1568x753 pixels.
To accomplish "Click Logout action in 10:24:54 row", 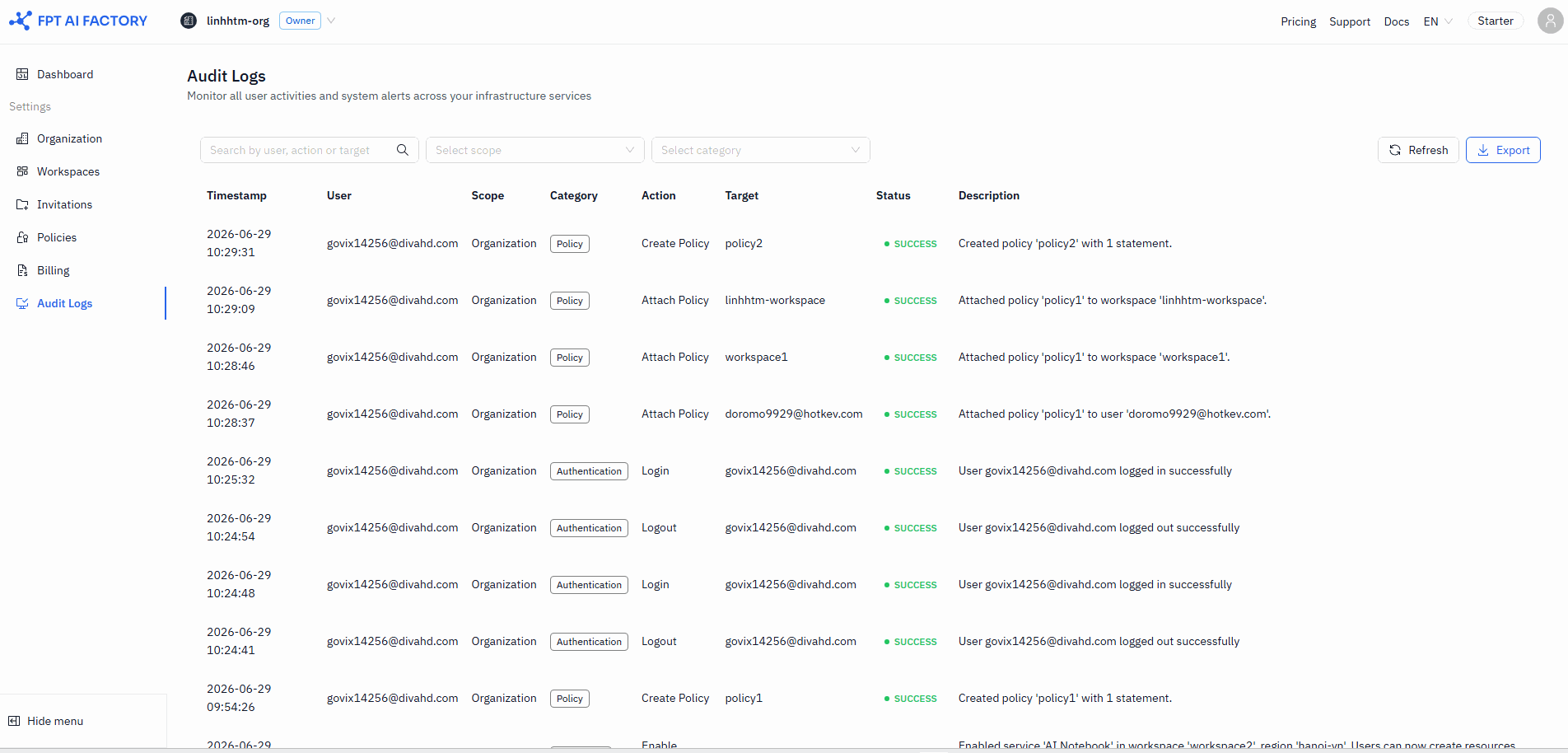I will point(659,527).
